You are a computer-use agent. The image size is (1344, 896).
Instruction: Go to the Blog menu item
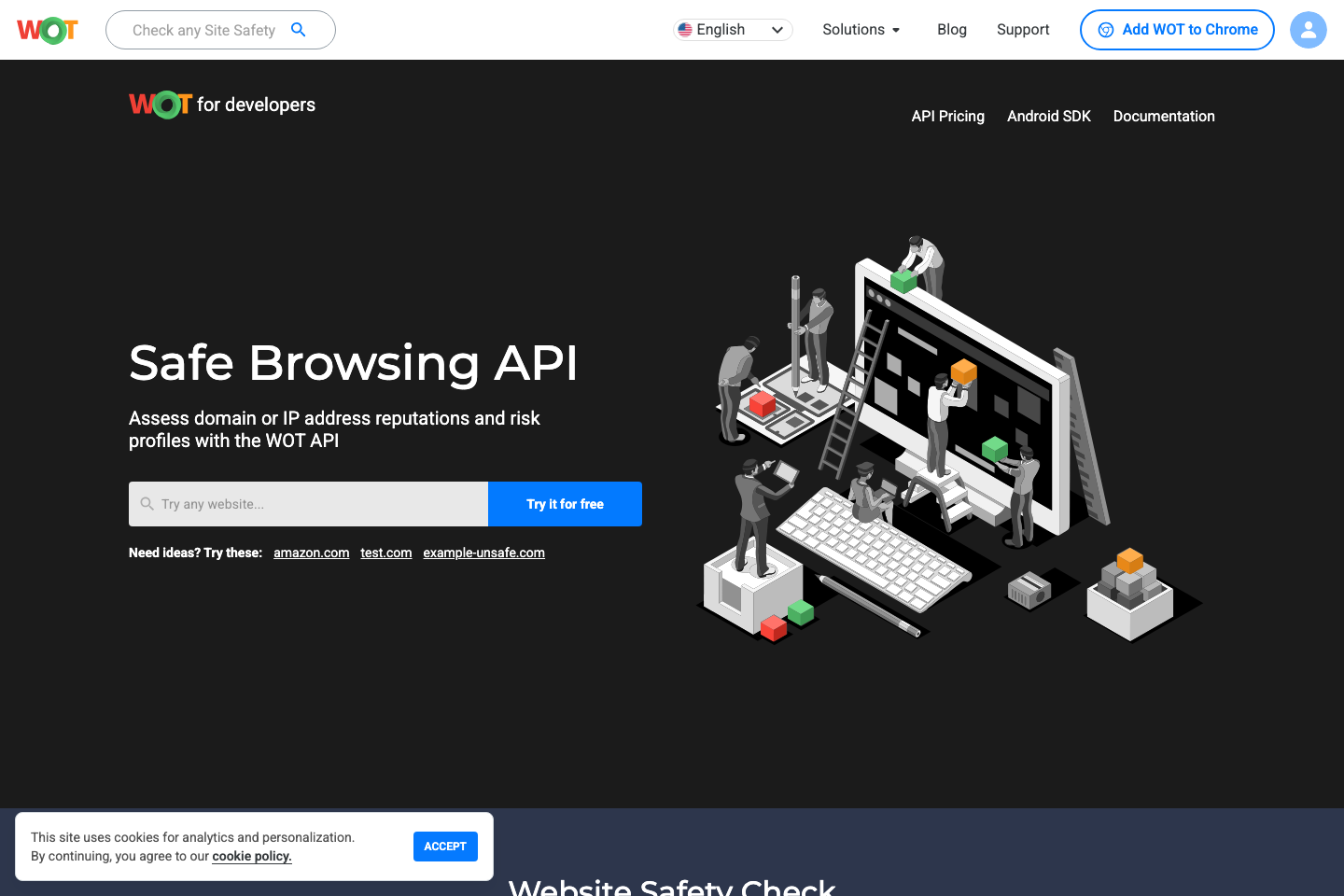point(952,29)
